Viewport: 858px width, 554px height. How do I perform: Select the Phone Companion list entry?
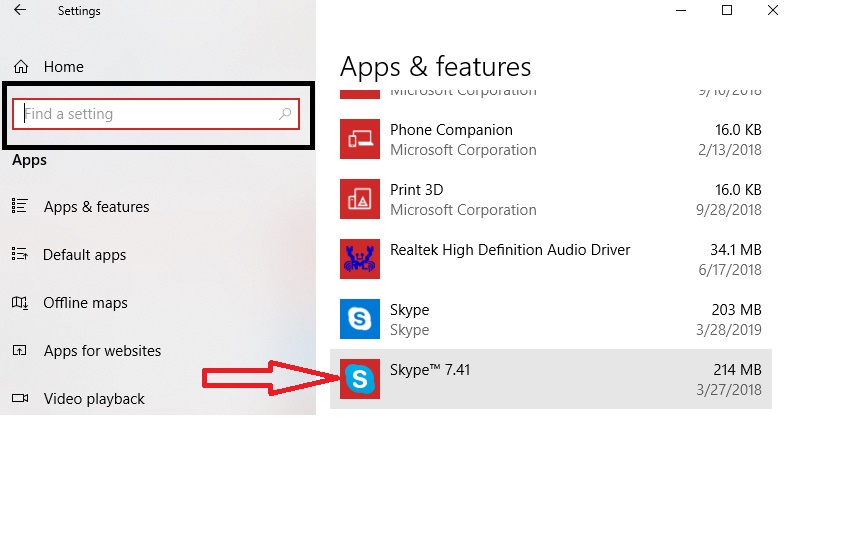[x=550, y=140]
